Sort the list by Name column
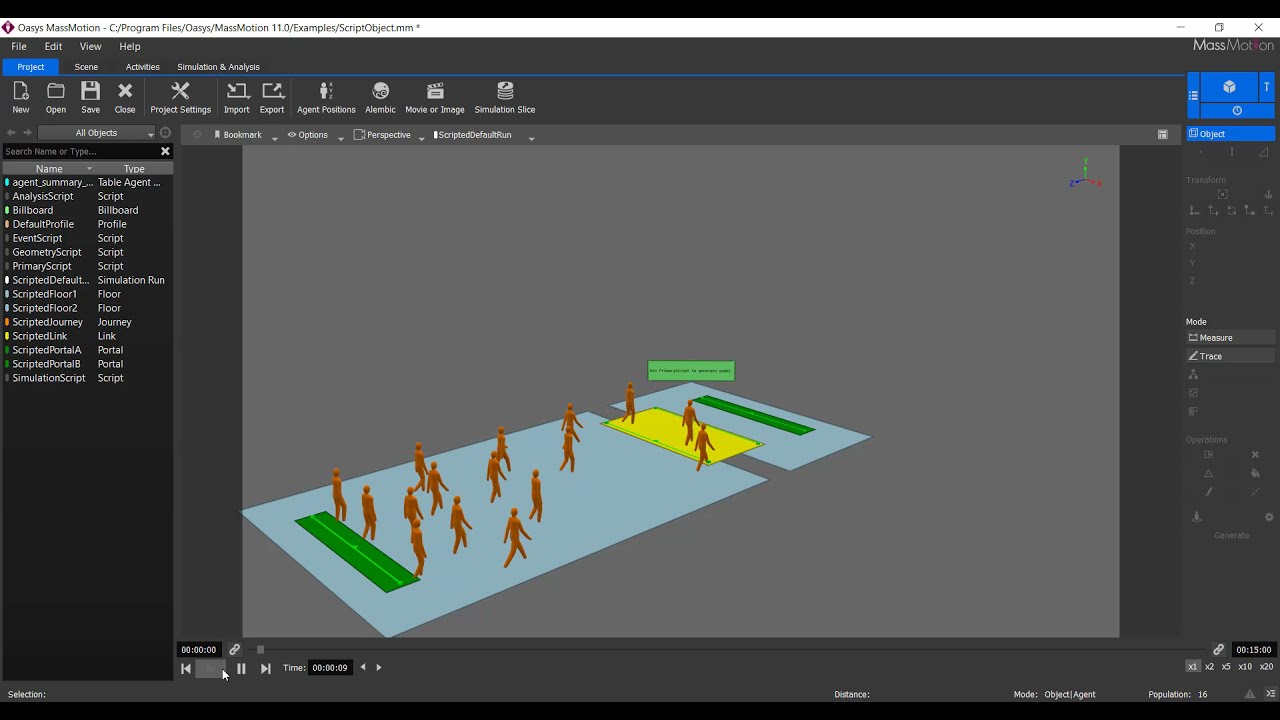The width and height of the screenshot is (1280, 720). (x=49, y=169)
